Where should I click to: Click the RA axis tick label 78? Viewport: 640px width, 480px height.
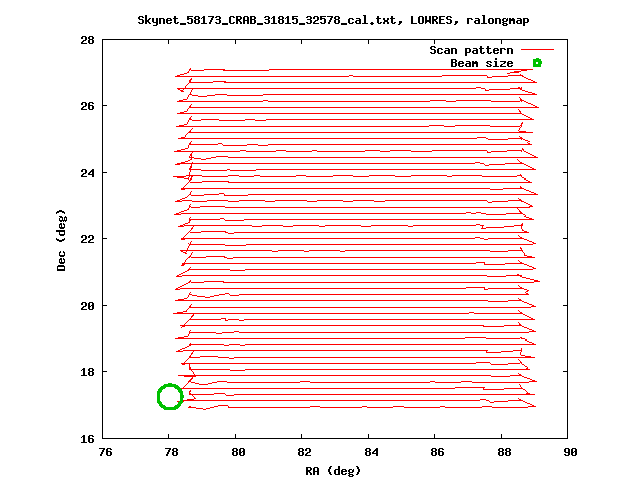tap(171, 452)
